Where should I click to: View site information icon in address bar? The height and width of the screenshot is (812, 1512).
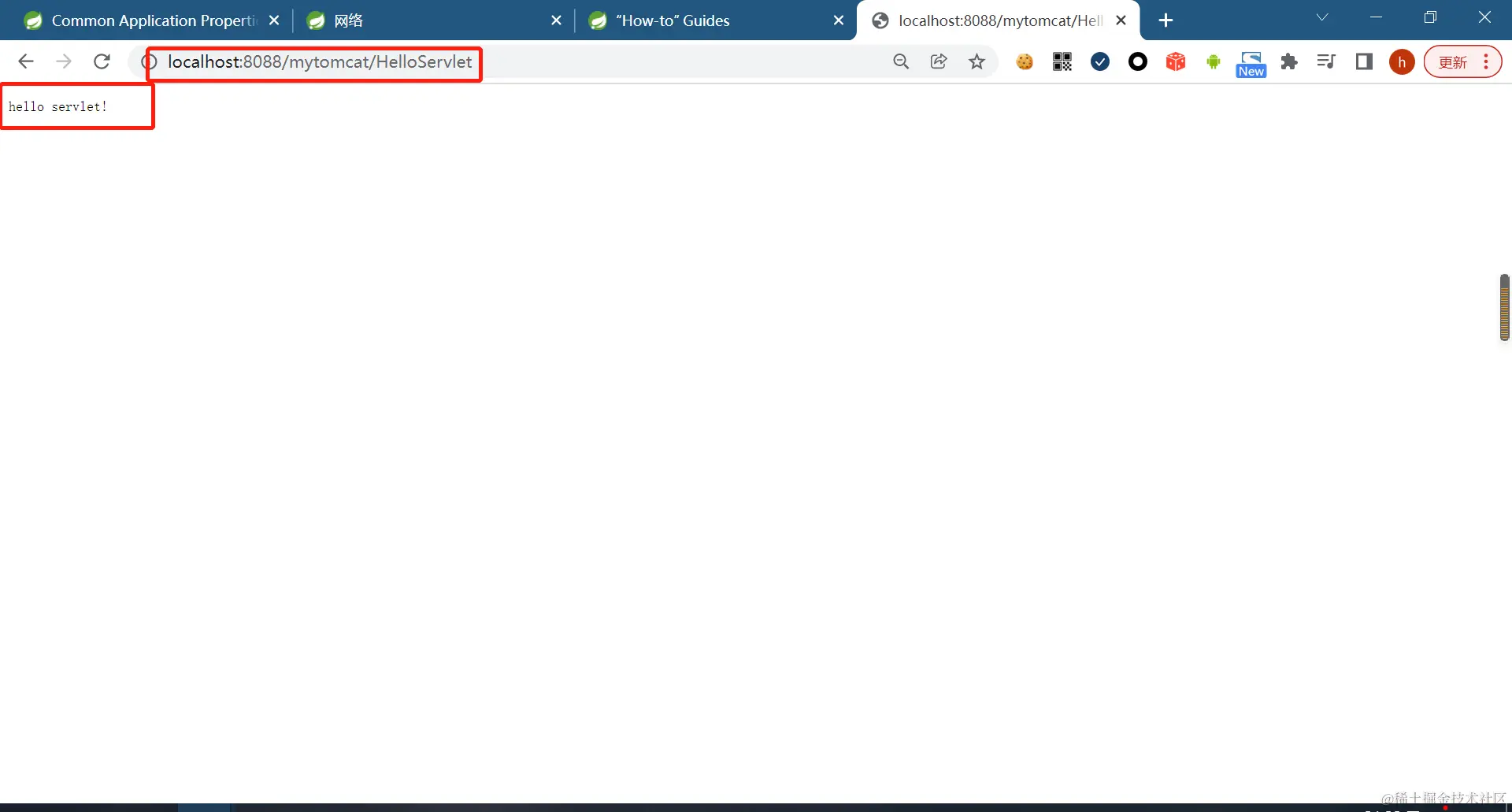(148, 61)
